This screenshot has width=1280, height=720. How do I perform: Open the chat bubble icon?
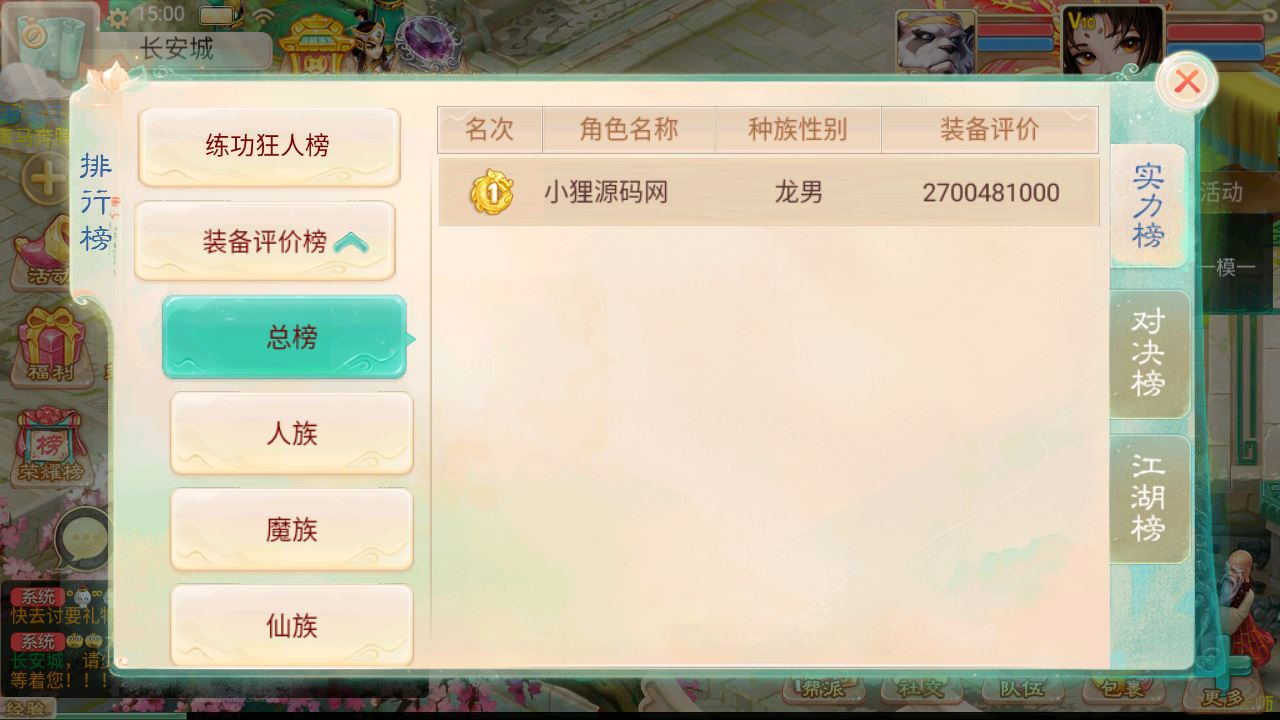(84, 541)
